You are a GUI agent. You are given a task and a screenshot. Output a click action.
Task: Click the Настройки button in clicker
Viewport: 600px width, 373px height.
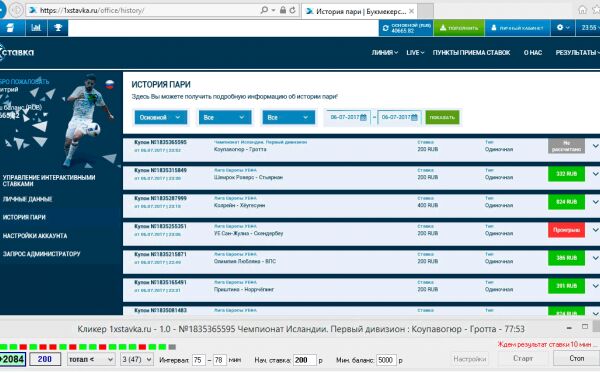470,359
